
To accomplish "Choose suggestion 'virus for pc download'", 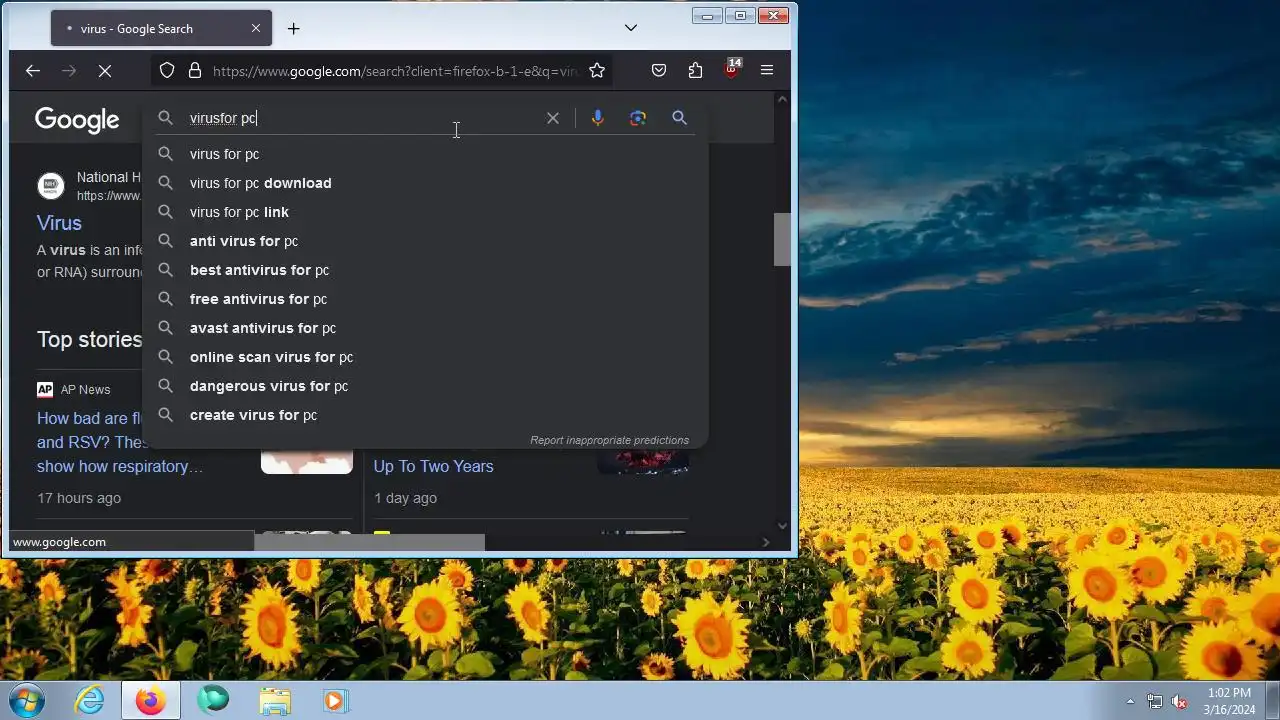I will point(425,183).
